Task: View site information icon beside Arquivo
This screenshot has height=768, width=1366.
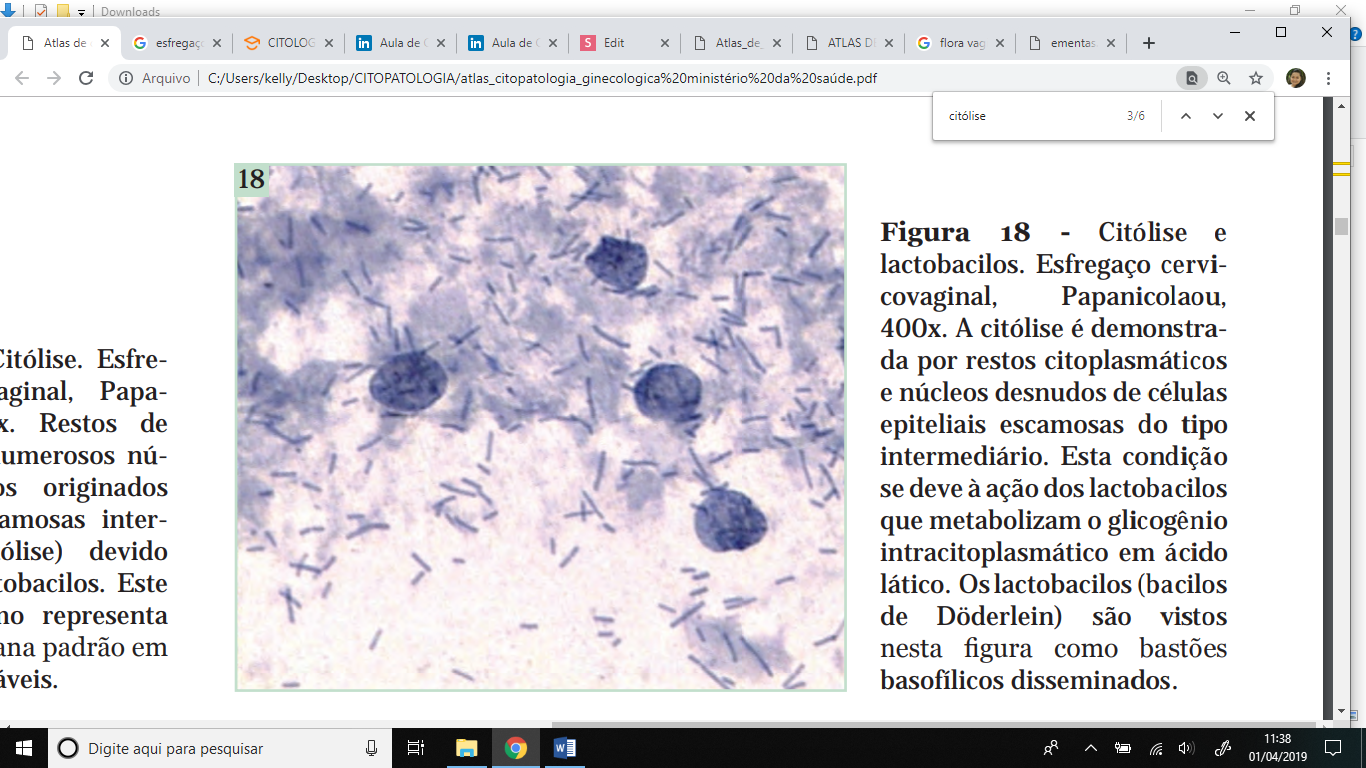Action: [126, 78]
